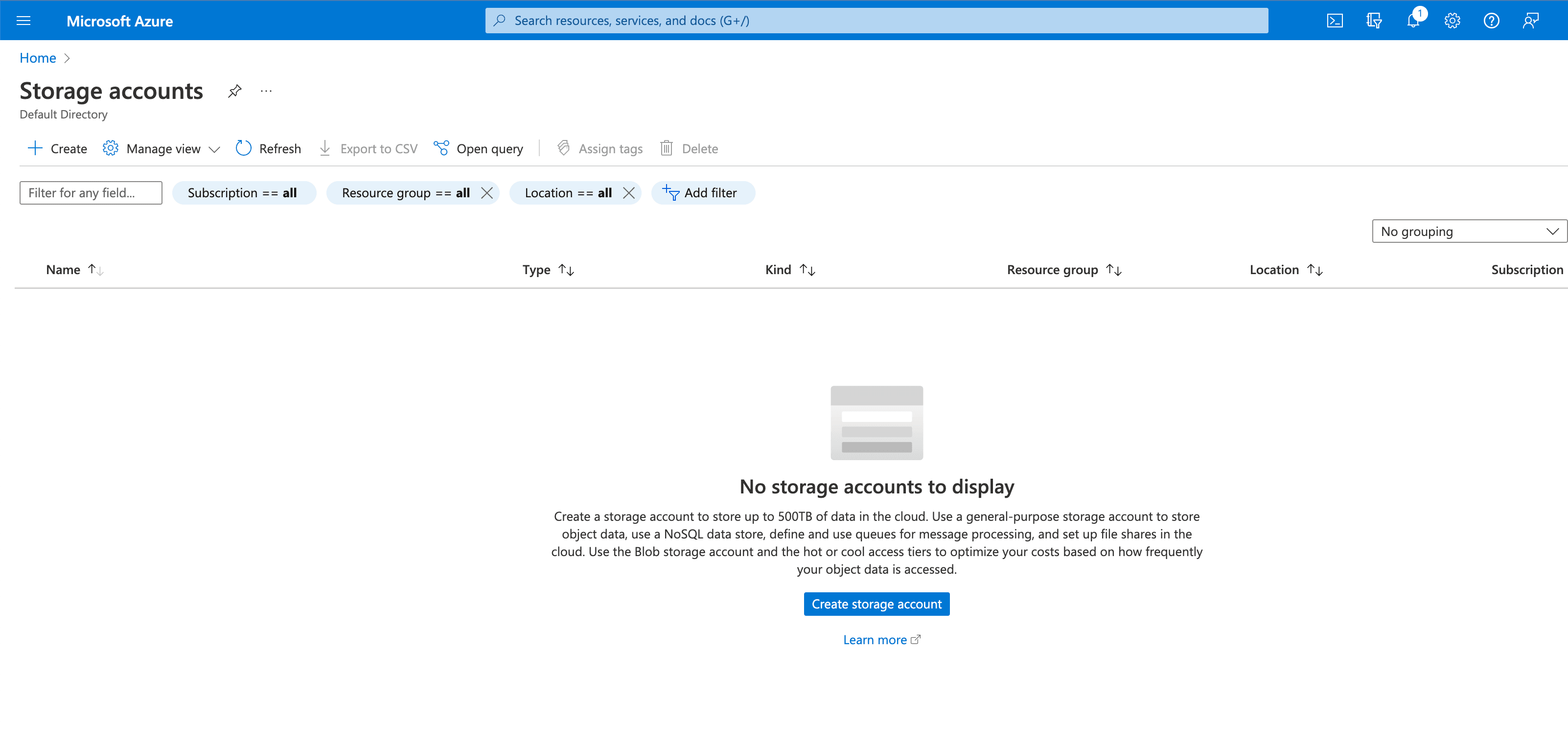
Task: Open the Cloud Shell icon
Action: 1334,21
